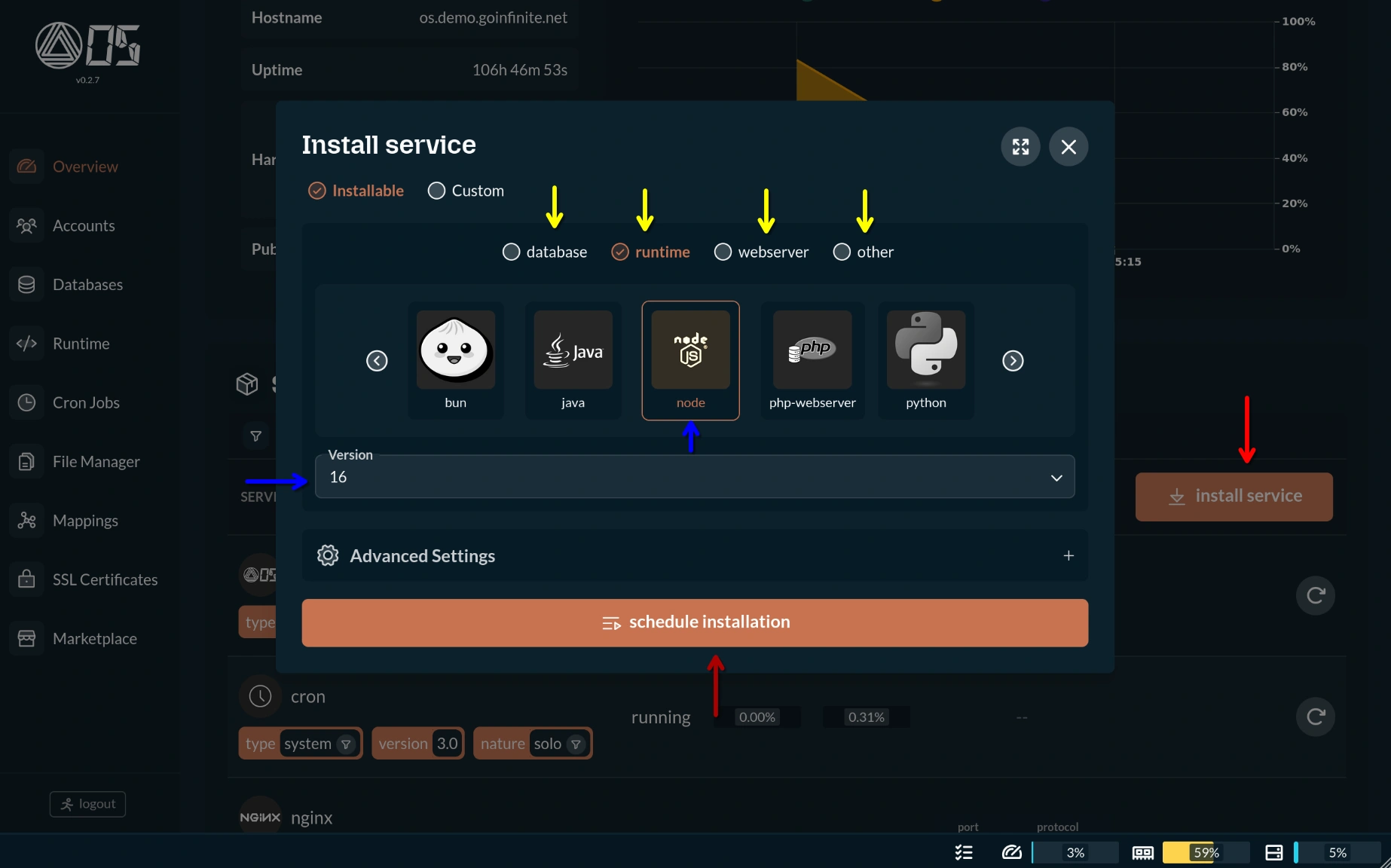The width and height of the screenshot is (1391, 868).
Task: Select the webserver category radio button
Action: coord(723,252)
